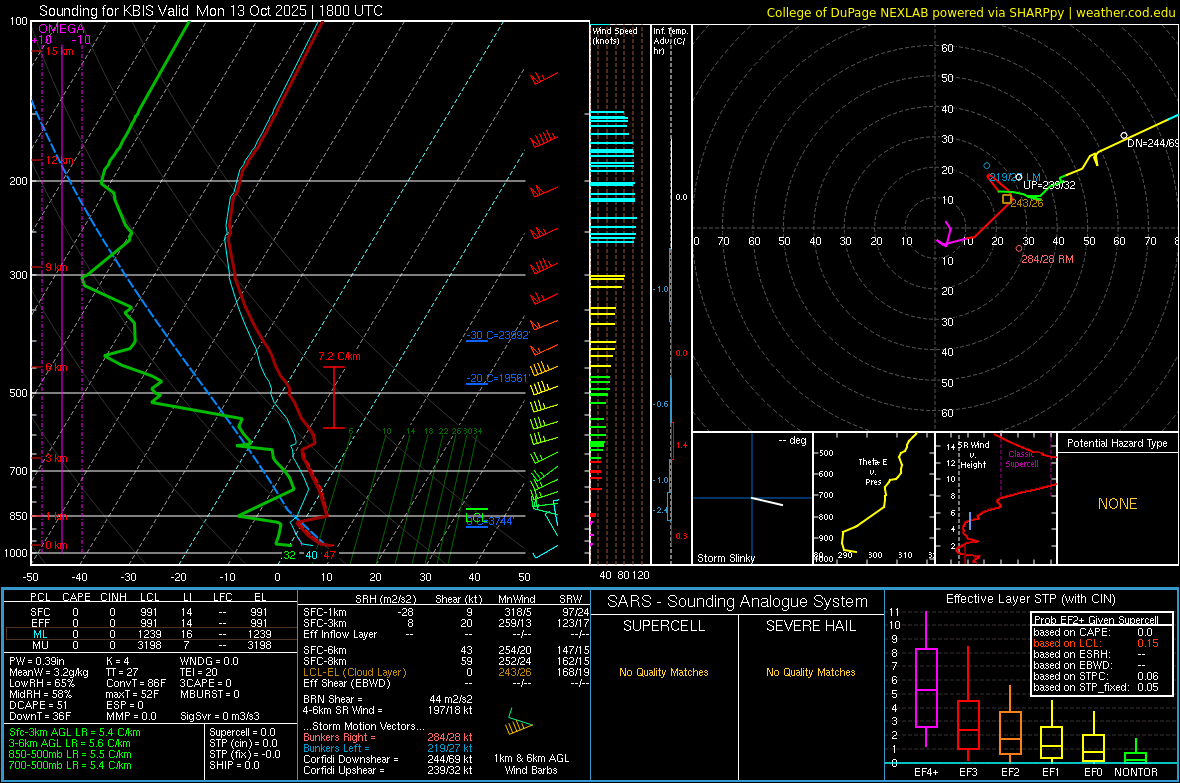
Task: Click the red Bunkers right mover circle marker
Action: [1019, 248]
